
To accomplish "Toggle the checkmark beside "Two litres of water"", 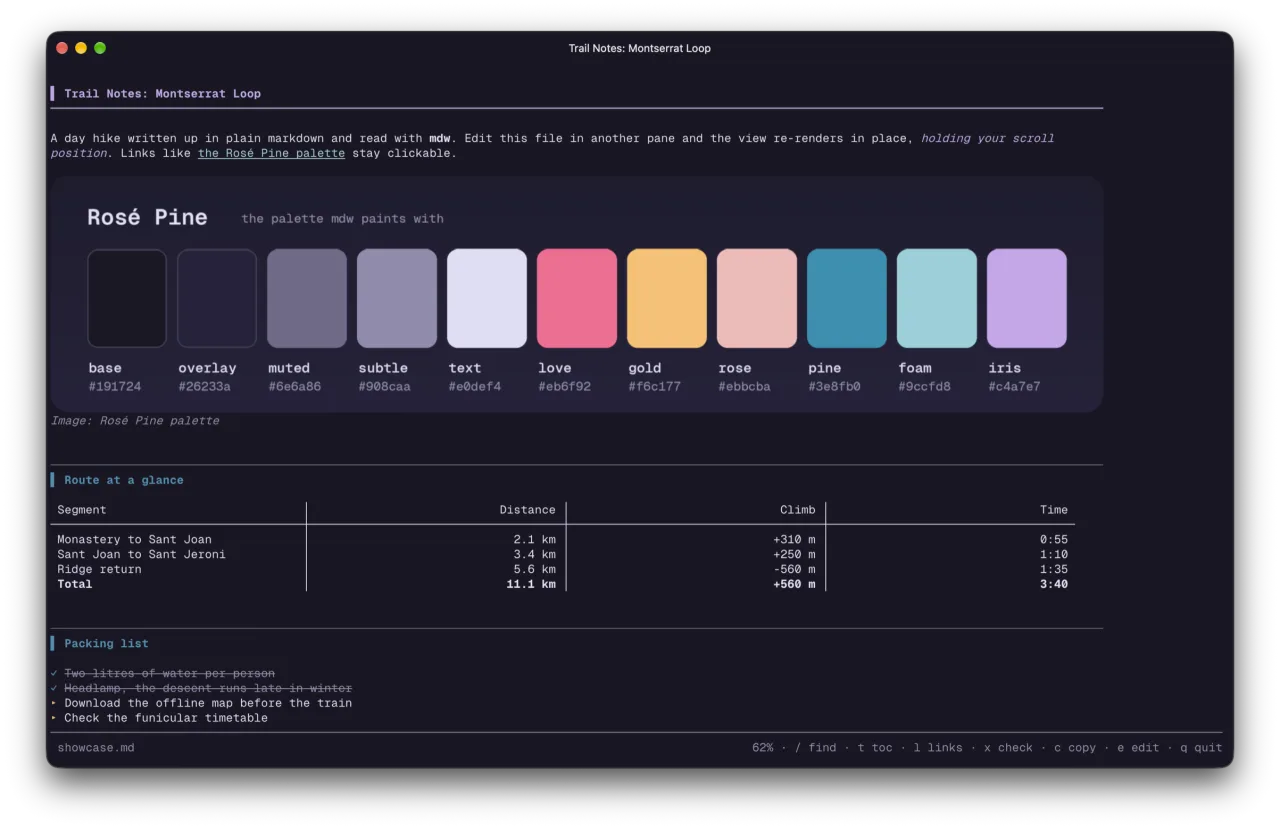I will [x=54, y=674].
